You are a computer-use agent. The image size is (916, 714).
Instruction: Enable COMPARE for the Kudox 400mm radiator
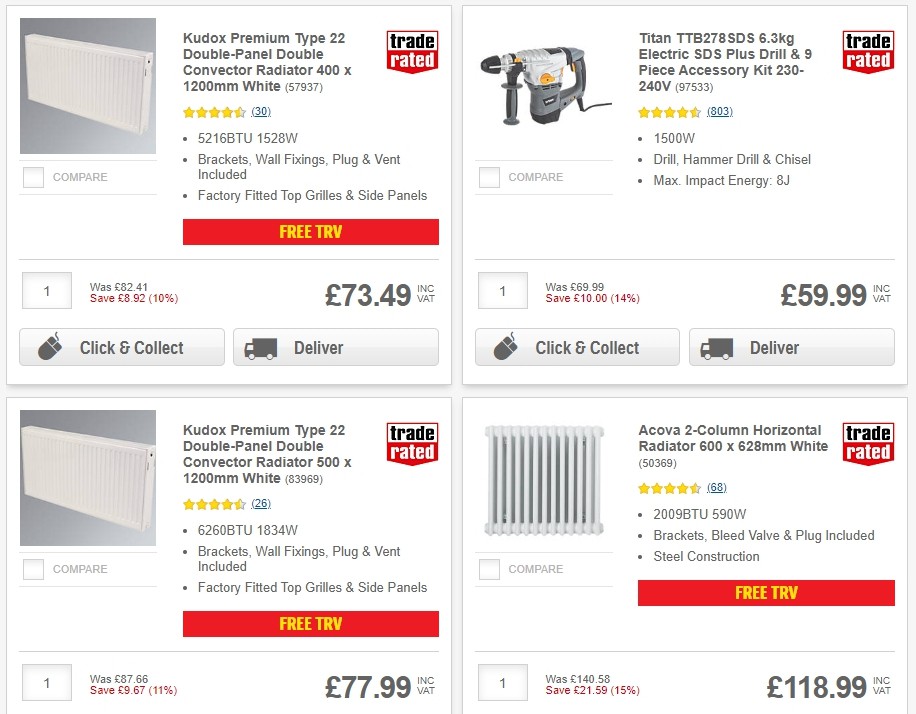[33, 177]
